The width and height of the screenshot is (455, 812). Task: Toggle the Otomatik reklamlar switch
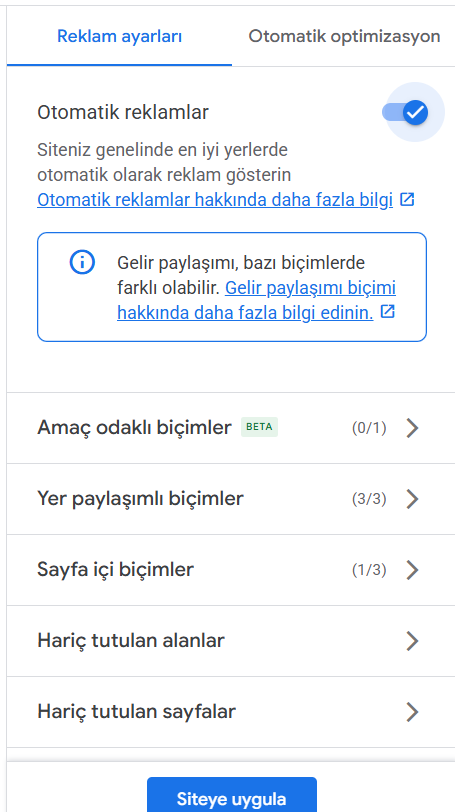point(406,112)
